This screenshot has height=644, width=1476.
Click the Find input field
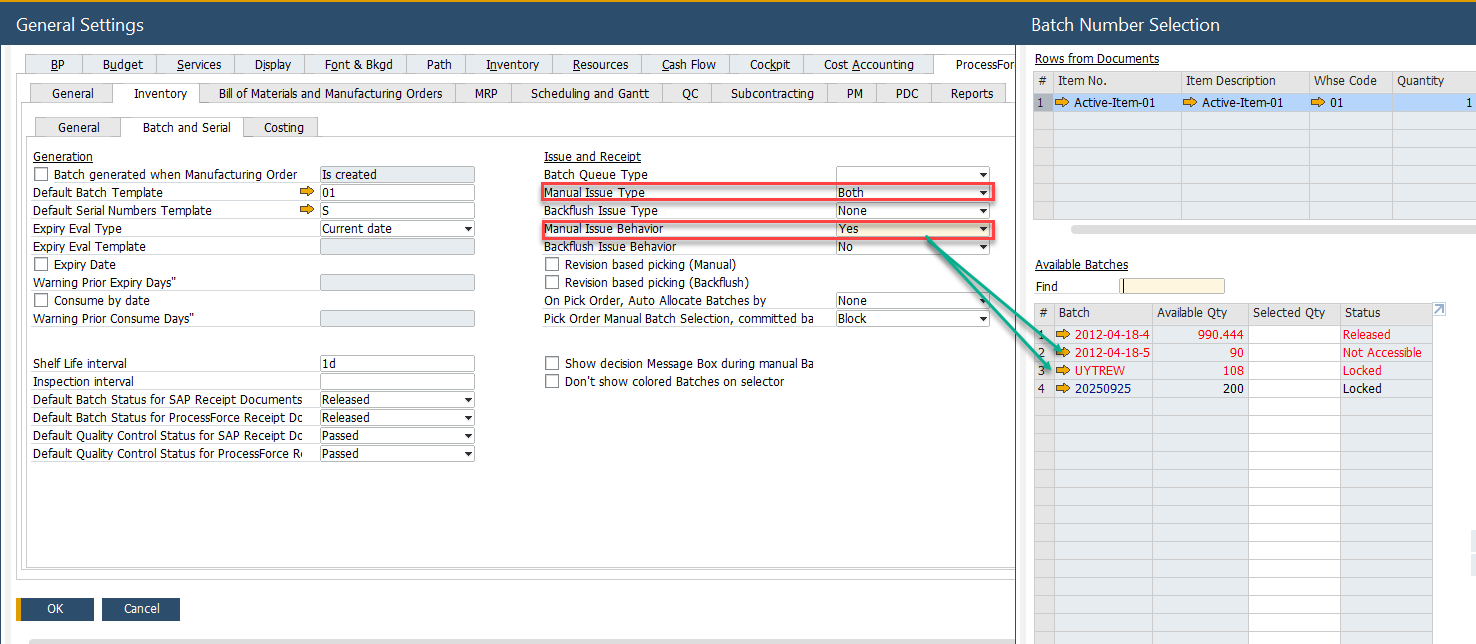(x=1172, y=286)
